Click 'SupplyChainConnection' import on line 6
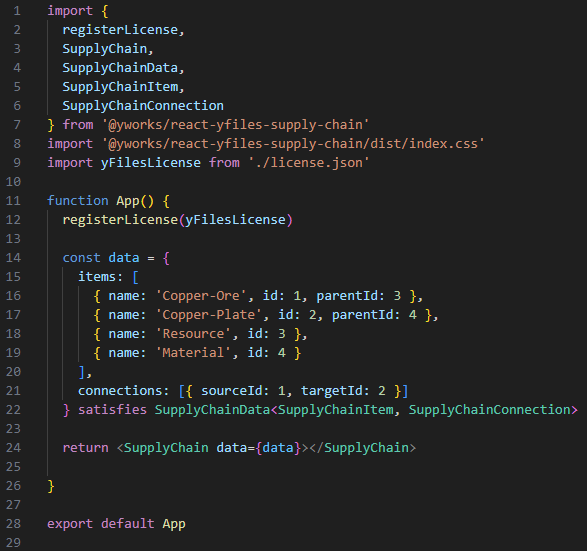 [x=143, y=106]
